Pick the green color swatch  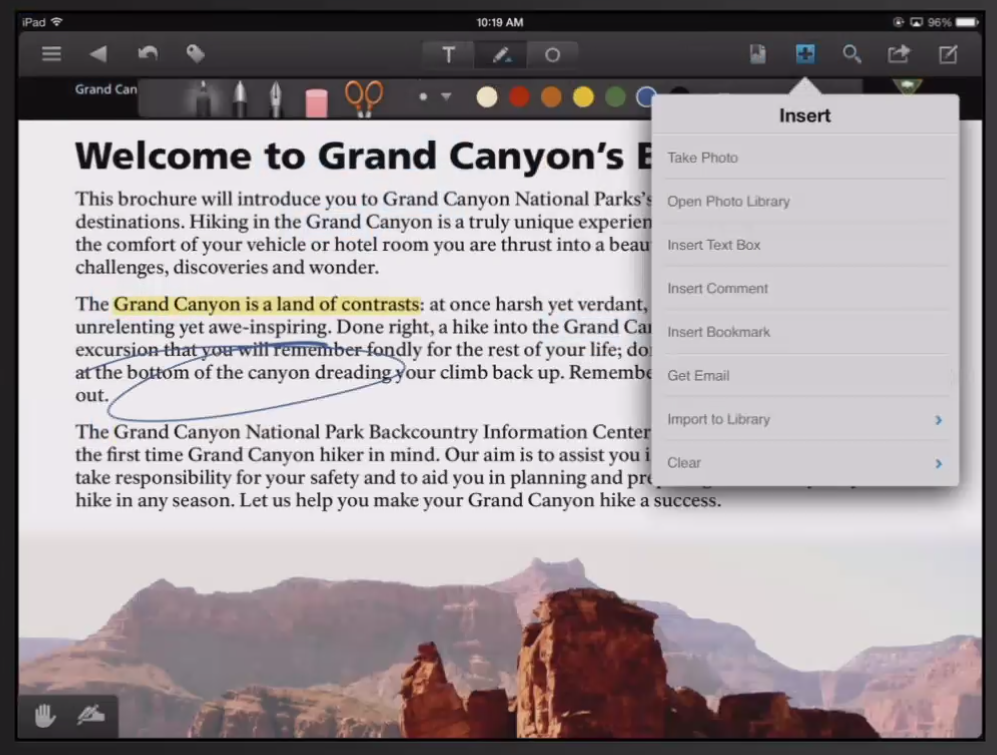tap(615, 97)
